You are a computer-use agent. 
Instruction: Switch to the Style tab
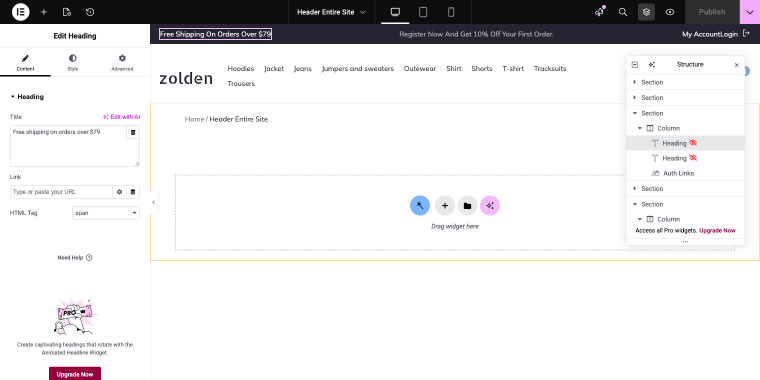[73, 63]
